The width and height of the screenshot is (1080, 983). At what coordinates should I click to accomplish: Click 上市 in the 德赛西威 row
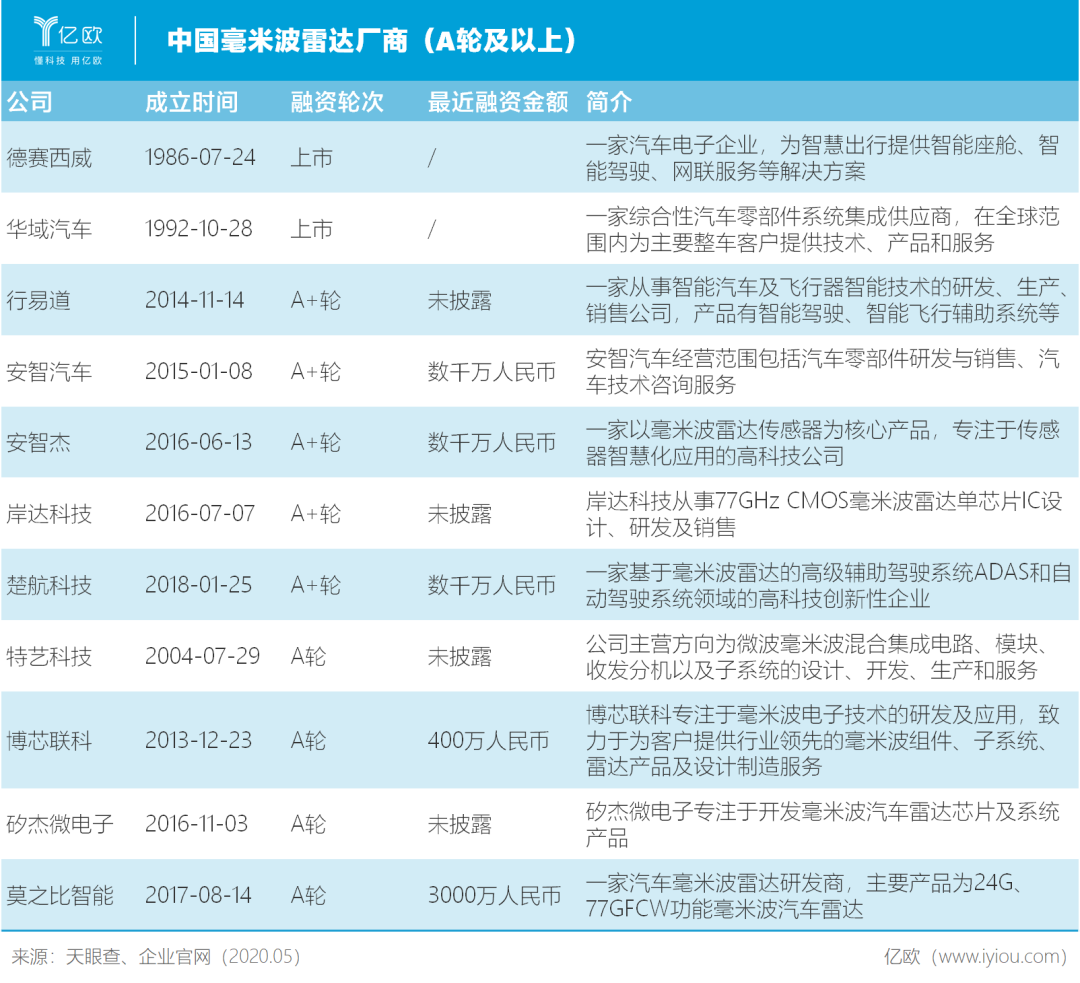[311, 158]
